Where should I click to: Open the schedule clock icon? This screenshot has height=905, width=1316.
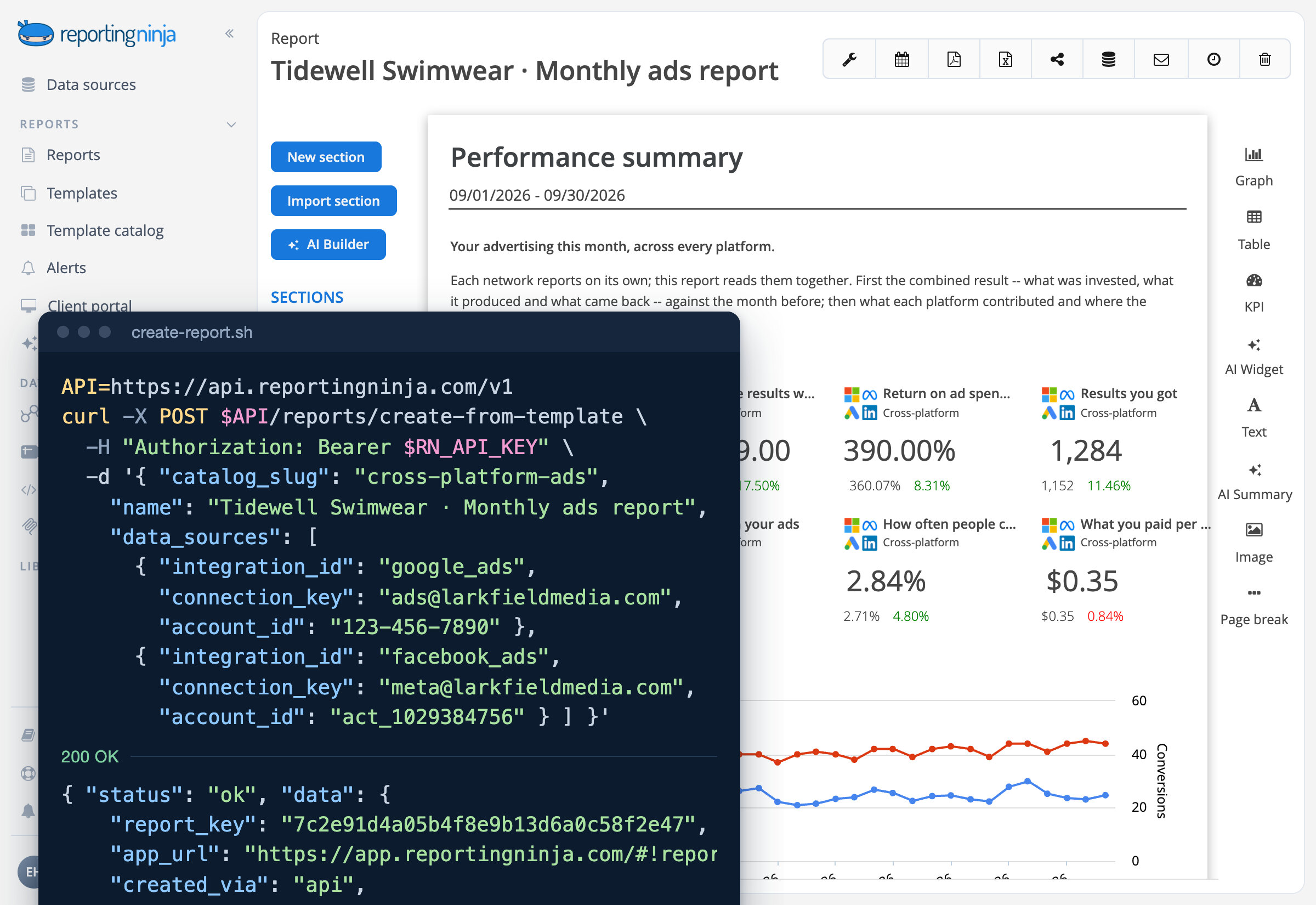1213,59
